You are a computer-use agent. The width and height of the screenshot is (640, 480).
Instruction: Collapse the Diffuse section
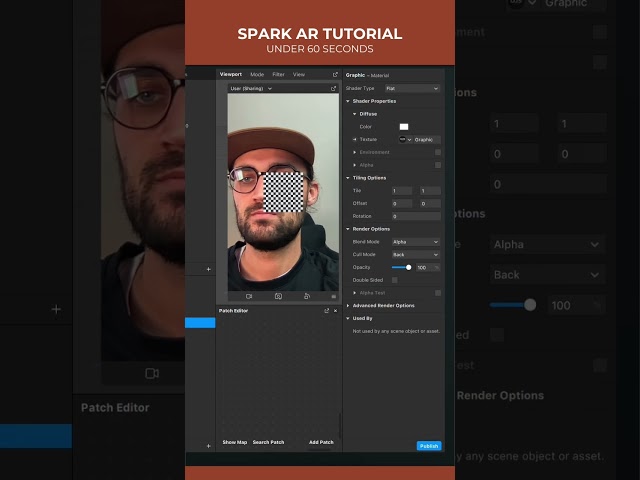(x=354, y=114)
